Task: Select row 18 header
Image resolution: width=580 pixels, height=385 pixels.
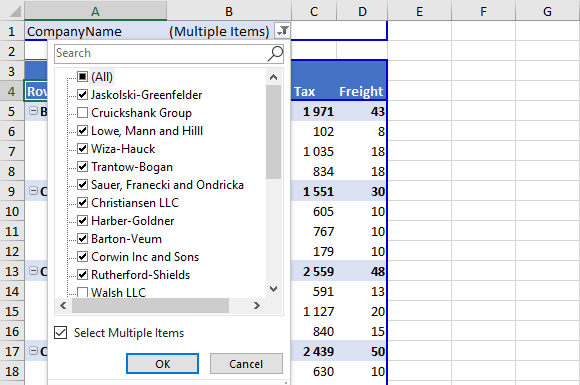Action: click(x=12, y=371)
